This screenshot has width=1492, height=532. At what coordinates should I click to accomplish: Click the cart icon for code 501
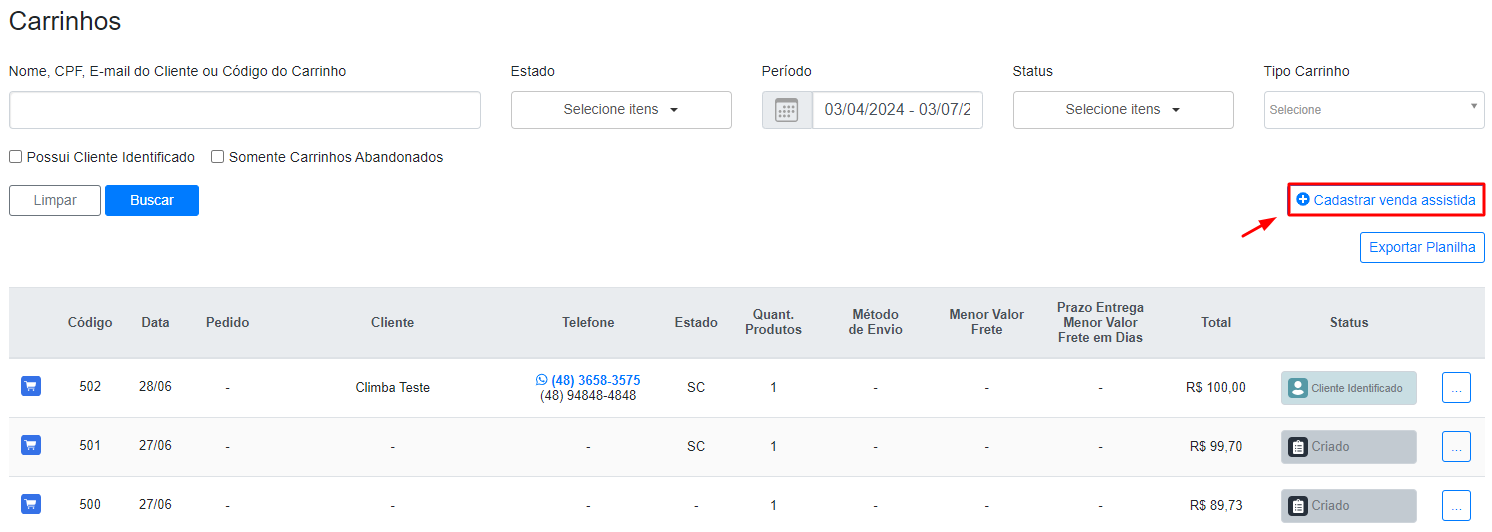pos(31,445)
